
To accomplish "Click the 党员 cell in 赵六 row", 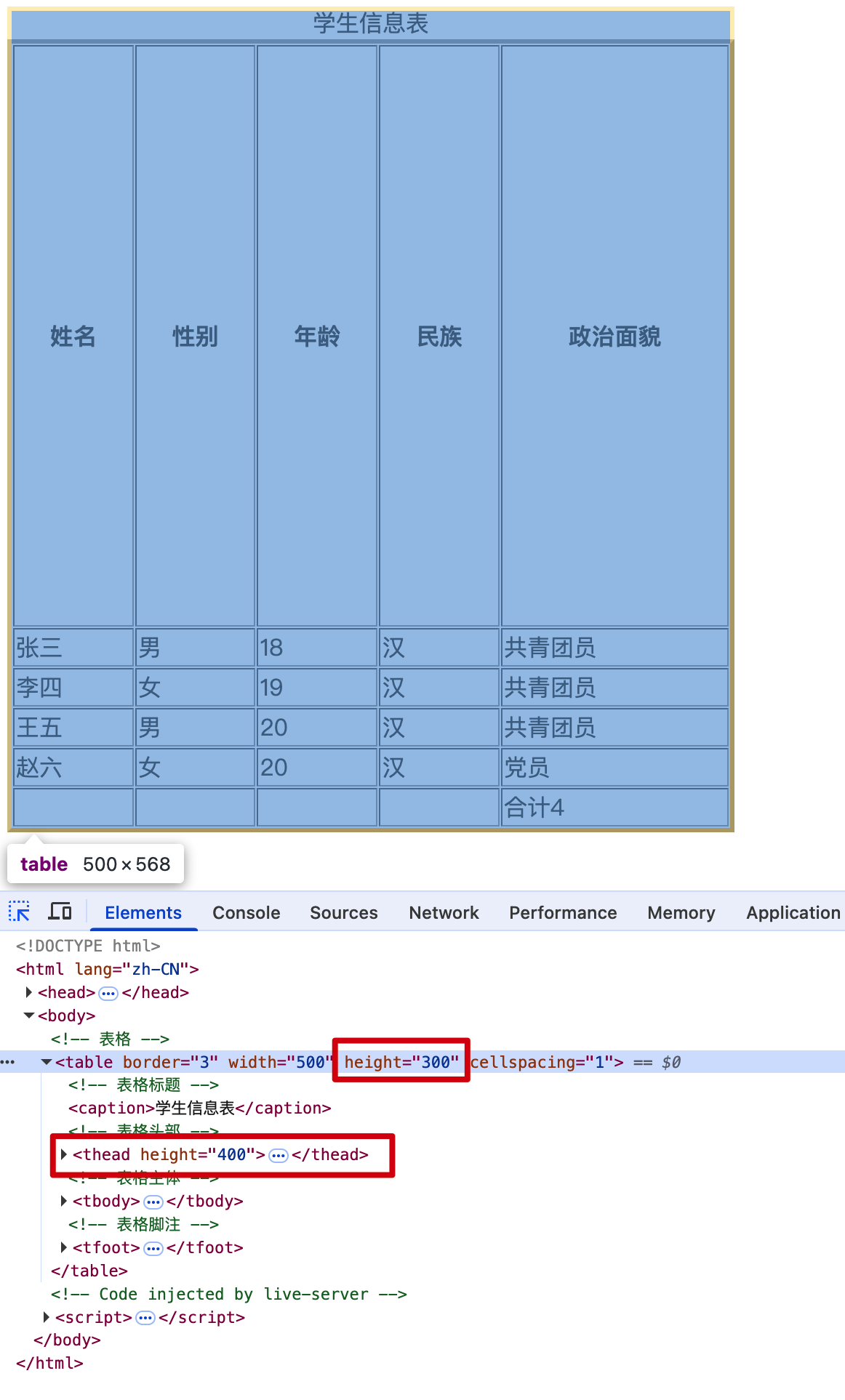I will [x=615, y=768].
